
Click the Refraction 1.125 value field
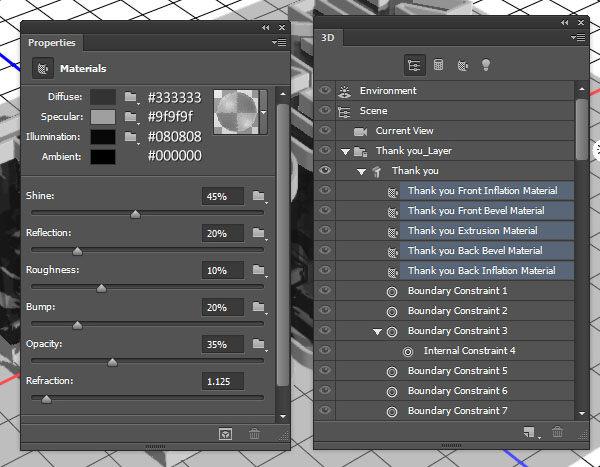(x=223, y=381)
